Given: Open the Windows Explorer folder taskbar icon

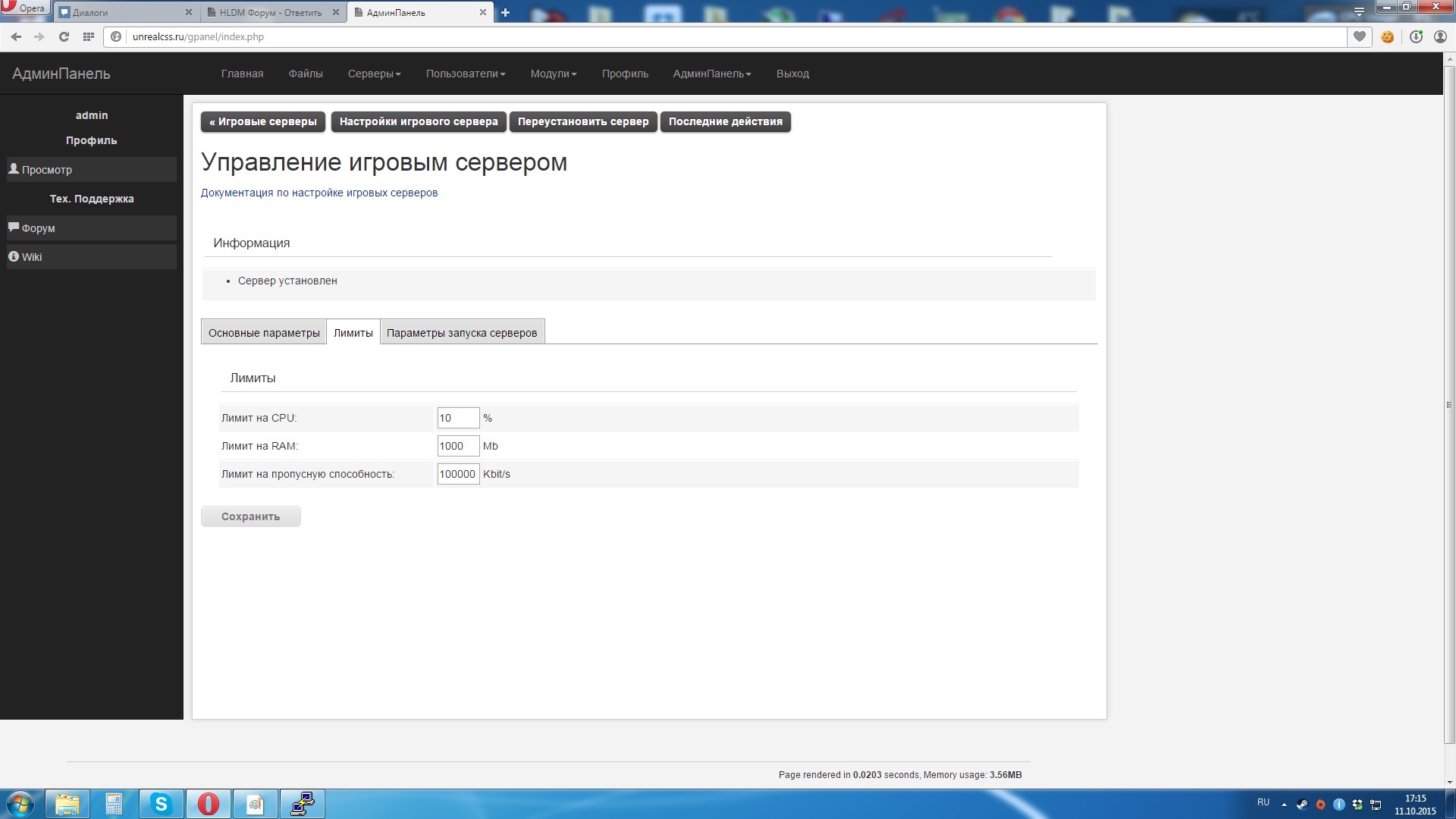Looking at the screenshot, I should tap(67, 804).
